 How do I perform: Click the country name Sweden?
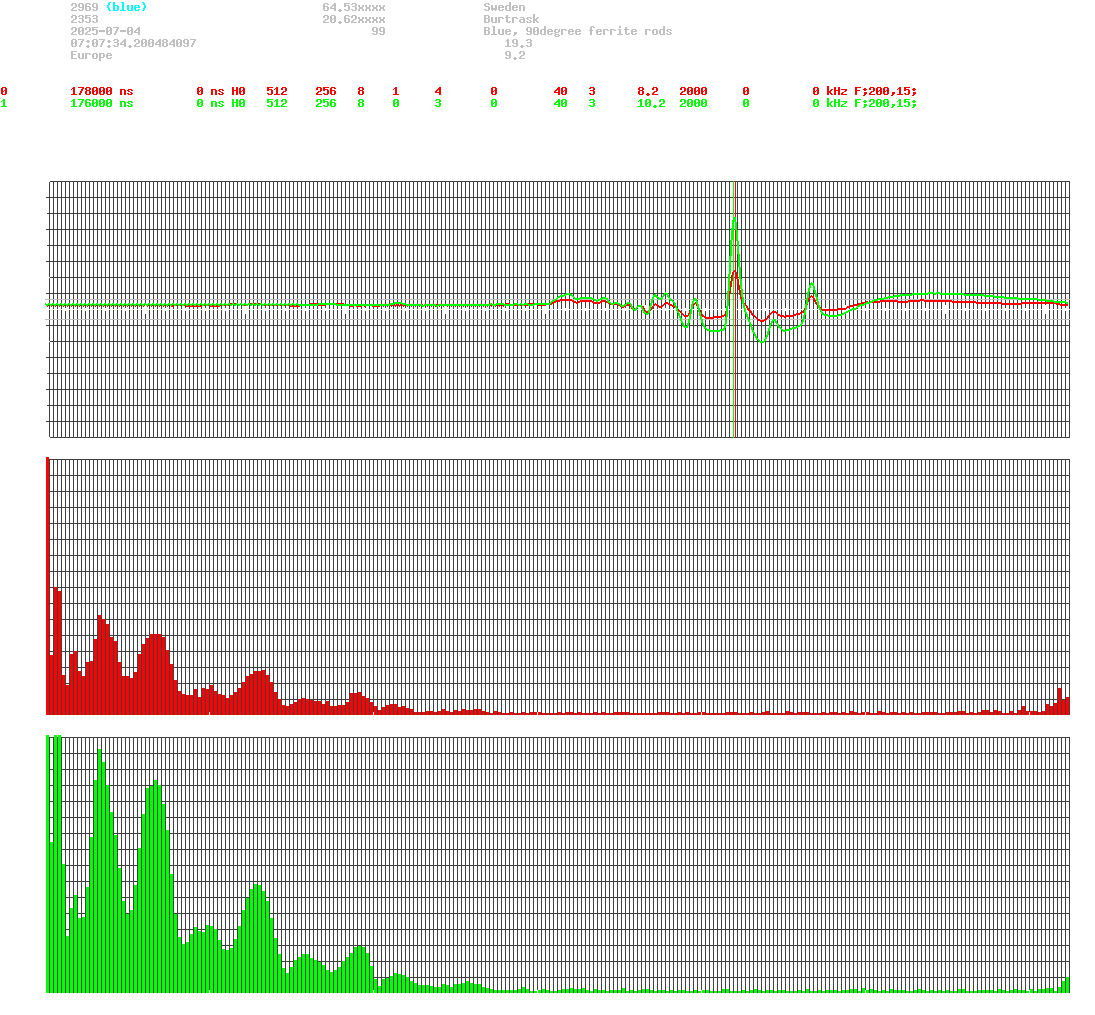[x=504, y=7]
